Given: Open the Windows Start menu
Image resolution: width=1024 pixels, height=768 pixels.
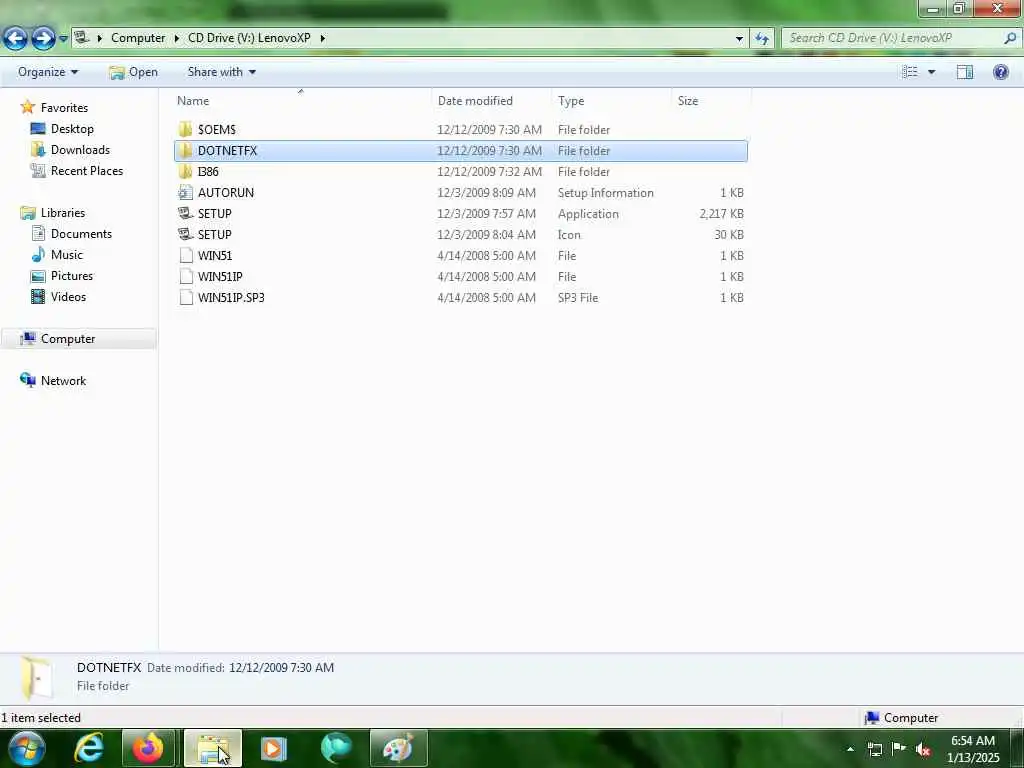Looking at the screenshot, I should 25,748.
